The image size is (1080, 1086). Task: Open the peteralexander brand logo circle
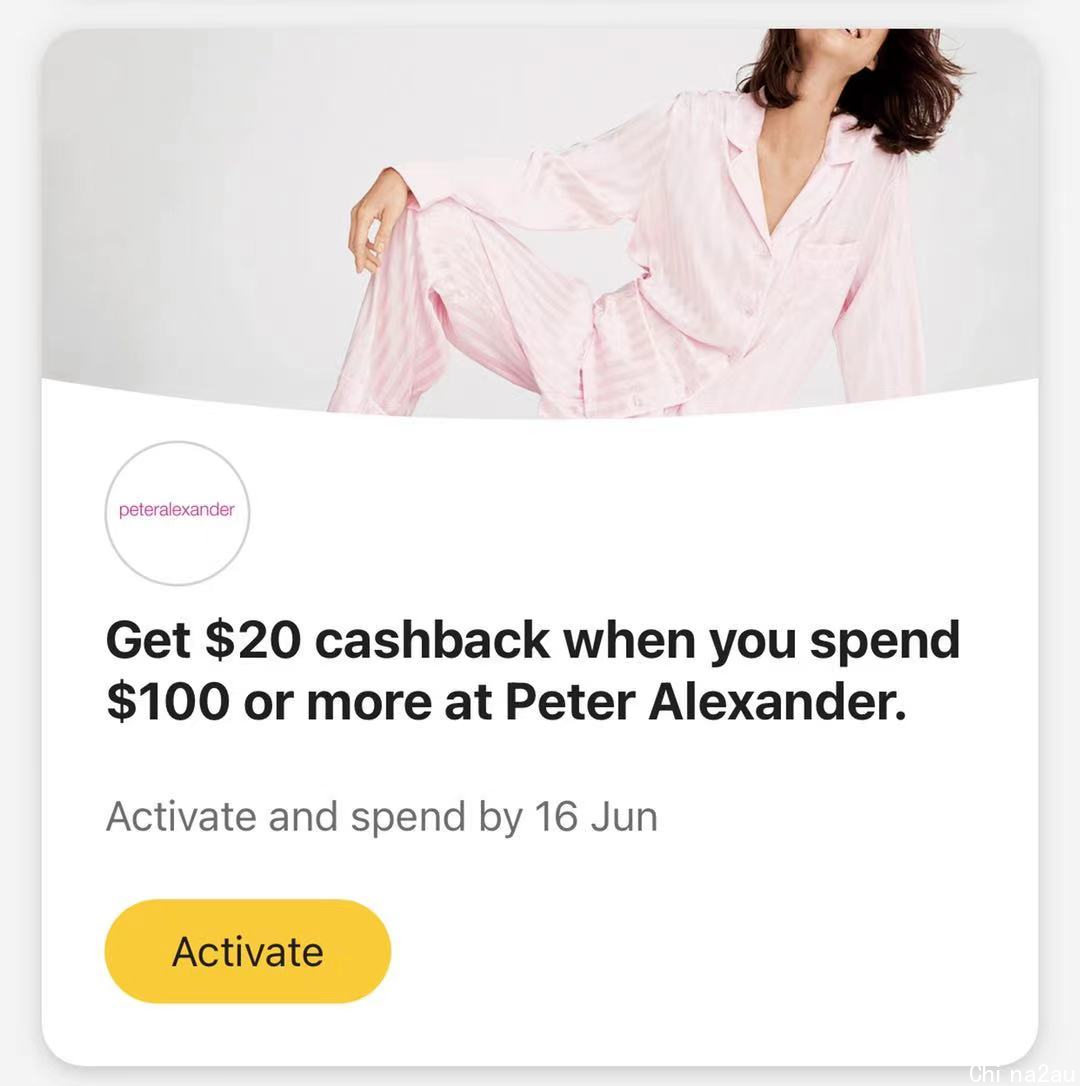click(x=177, y=513)
